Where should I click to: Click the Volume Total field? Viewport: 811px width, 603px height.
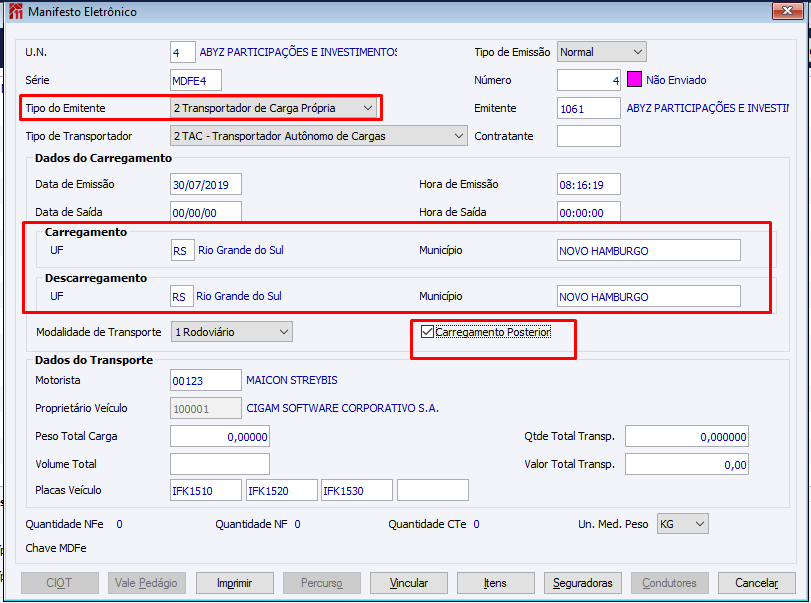pyautogui.click(x=220, y=464)
